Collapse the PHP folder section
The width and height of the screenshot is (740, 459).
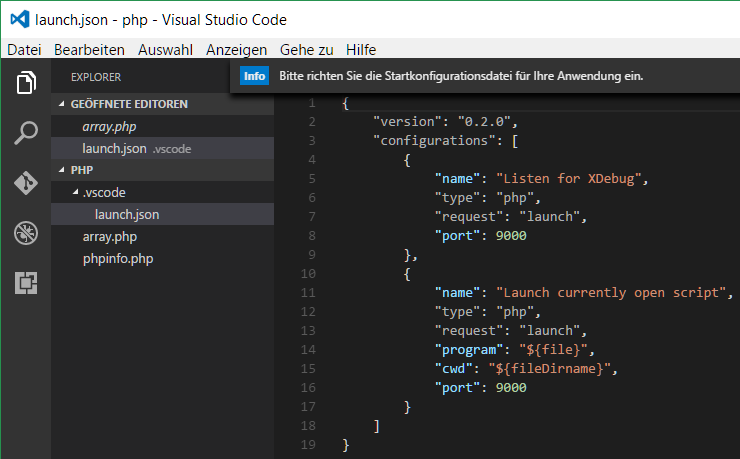(81, 170)
